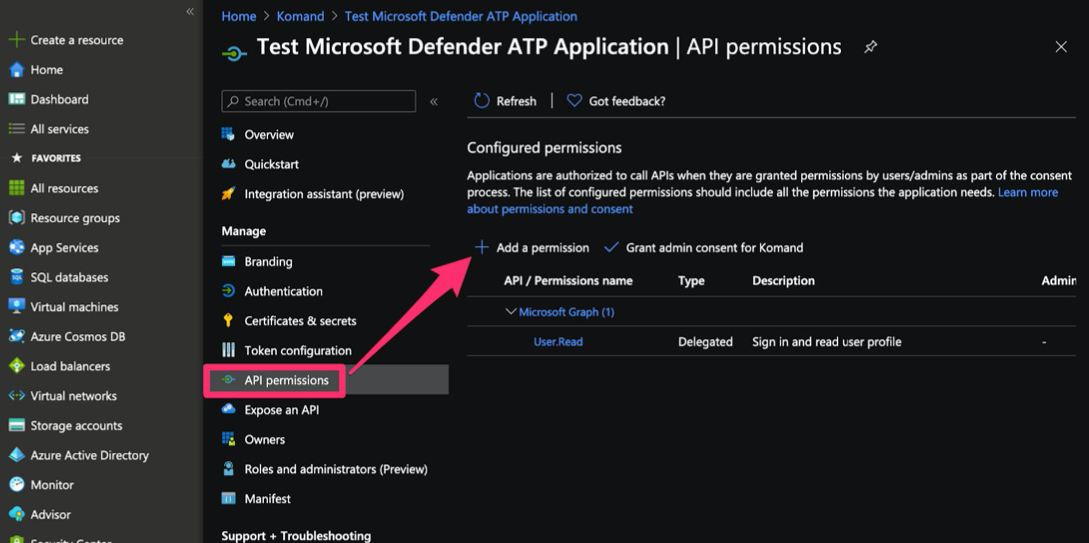1089x543 pixels.
Task: Click the SQL databases icon
Action: click(x=17, y=277)
